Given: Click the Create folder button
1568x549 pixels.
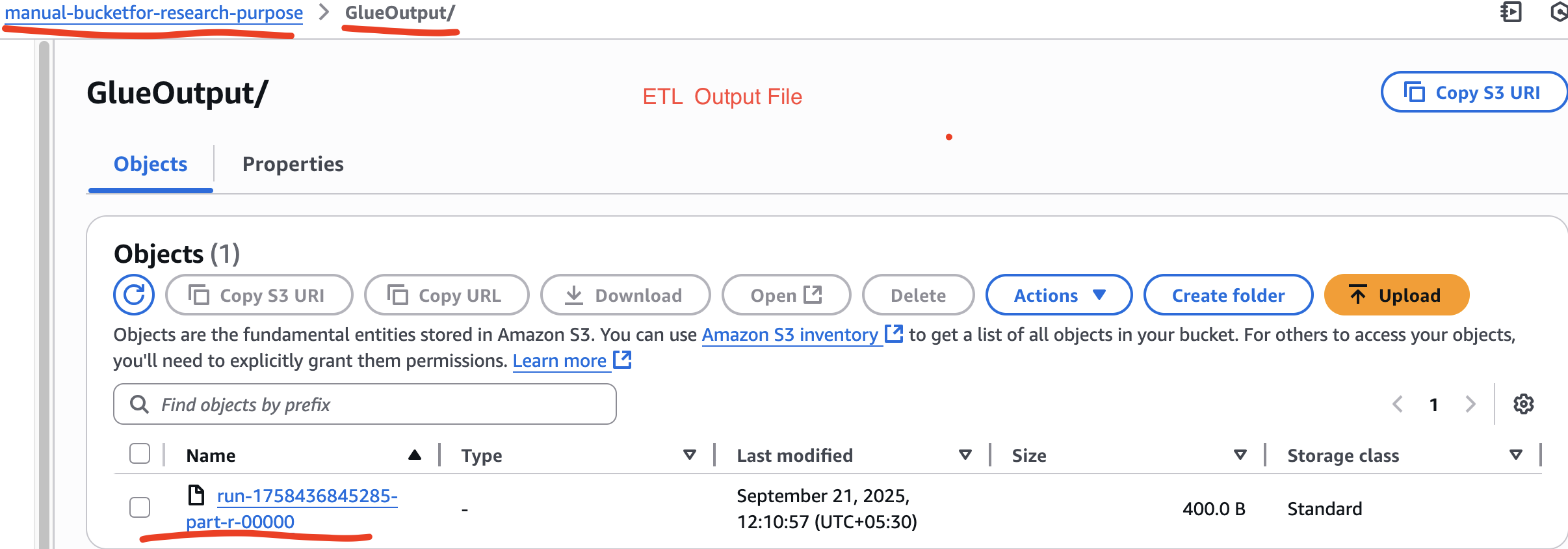Looking at the screenshot, I should [x=1228, y=295].
